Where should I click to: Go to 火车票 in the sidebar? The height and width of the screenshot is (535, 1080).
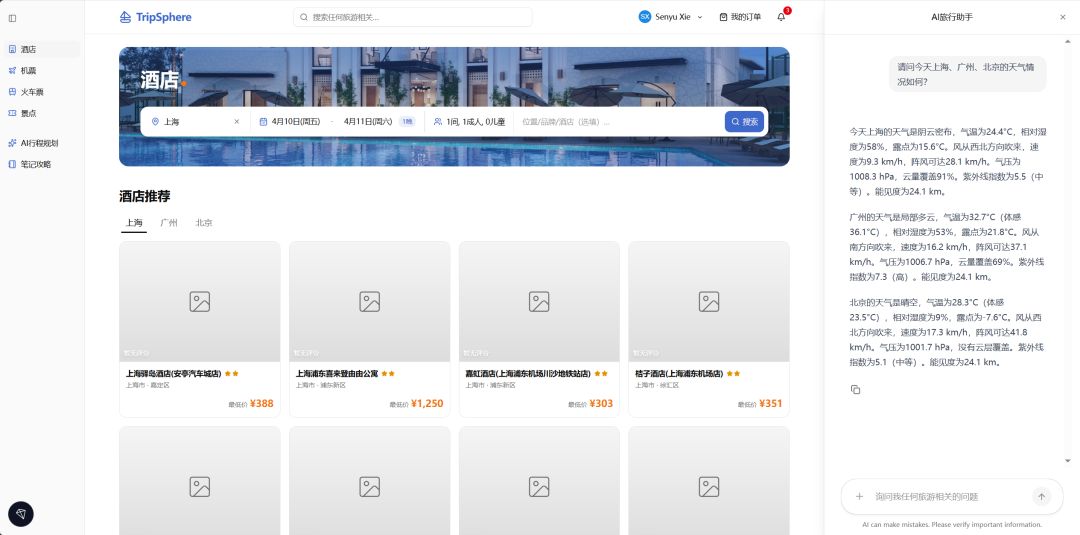[42, 92]
